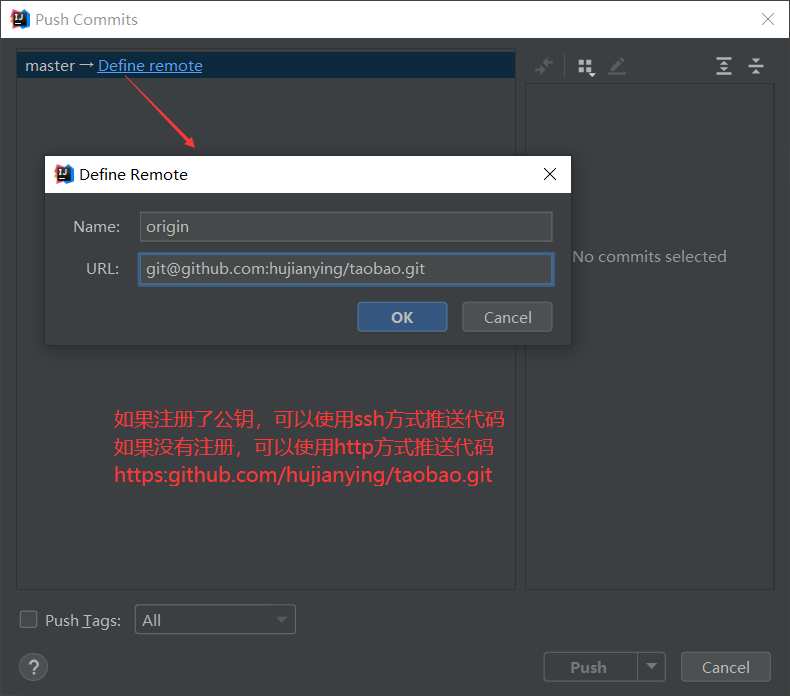Viewport: 790px width, 696px height.
Task: Open the Group By icon menu
Action: [x=586, y=67]
